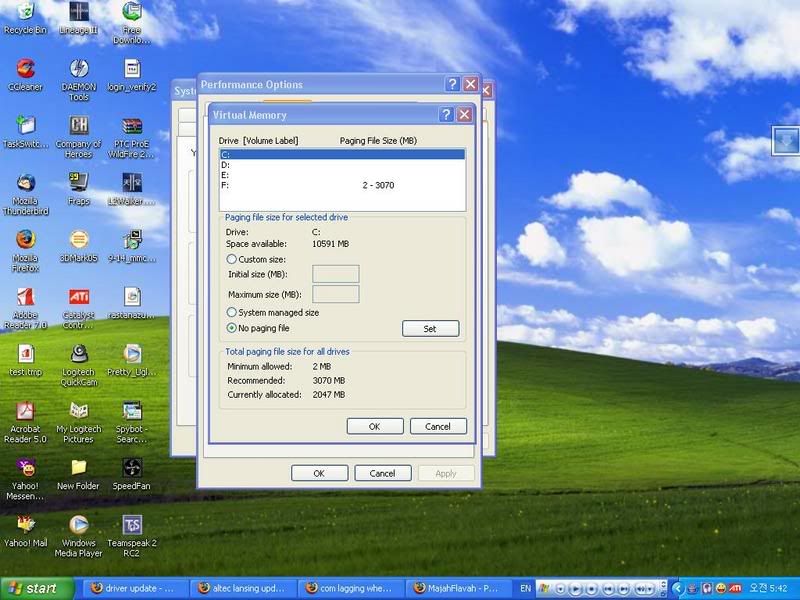
Task: Click the Initial size input field
Action: 335,274
